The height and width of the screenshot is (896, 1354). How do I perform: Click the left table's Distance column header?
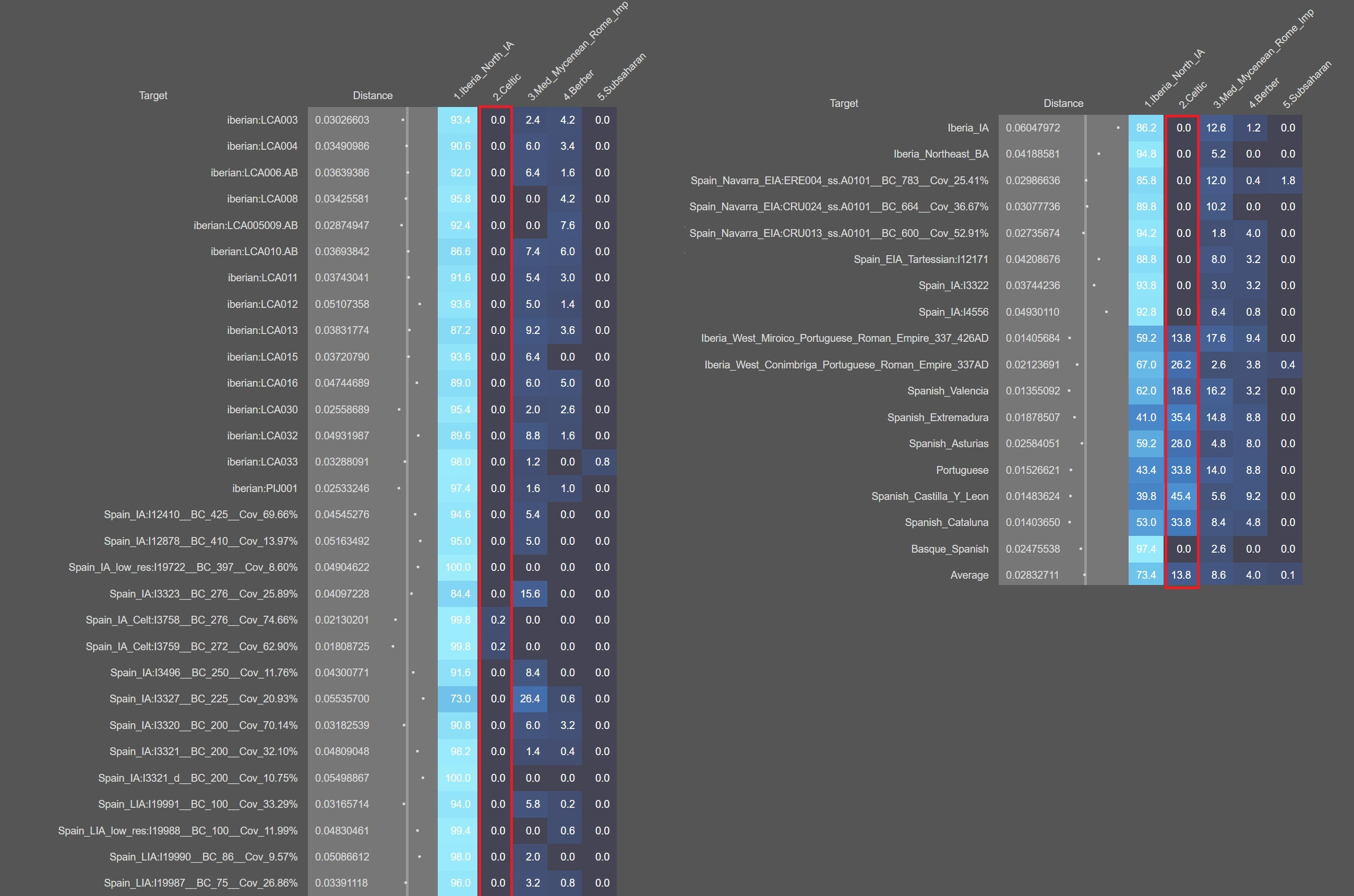pos(373,95)
